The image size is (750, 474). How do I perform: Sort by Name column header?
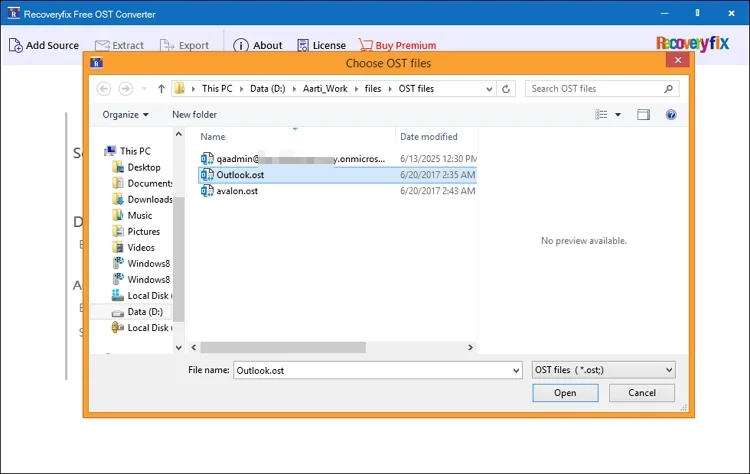click(x=212, y=137)
